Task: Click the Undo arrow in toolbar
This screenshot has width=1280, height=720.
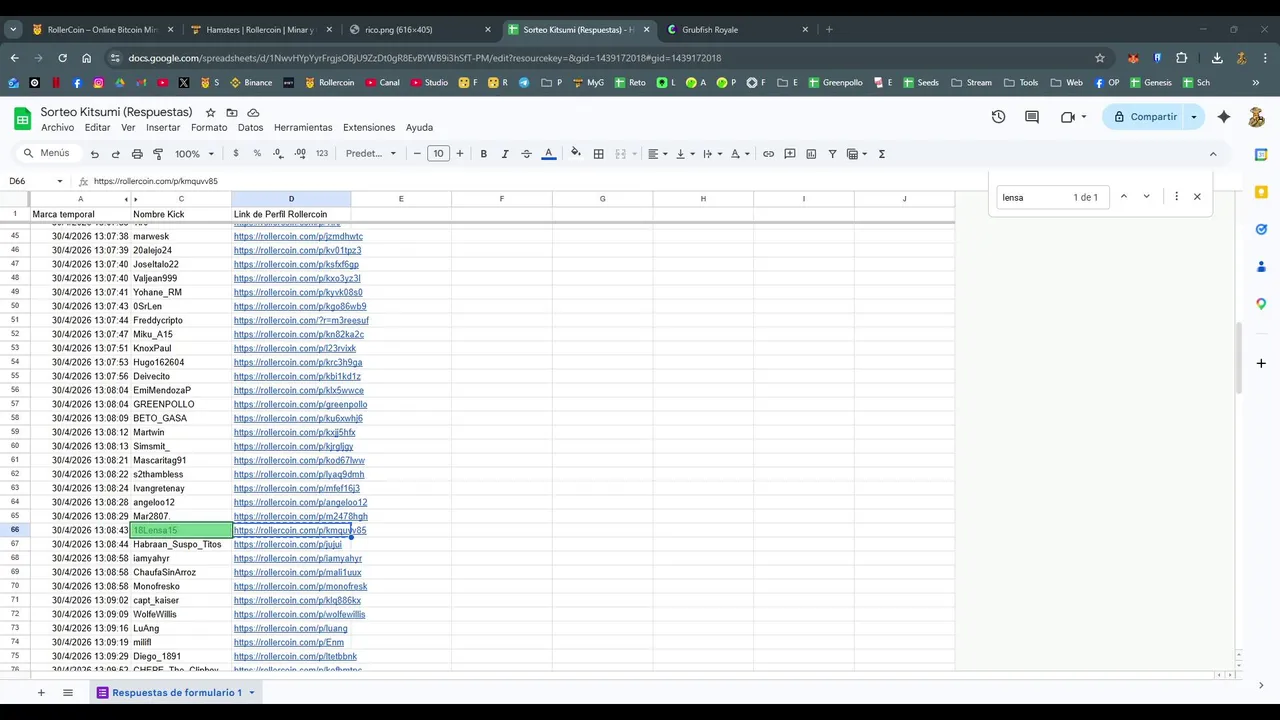Action: point(95,154)
